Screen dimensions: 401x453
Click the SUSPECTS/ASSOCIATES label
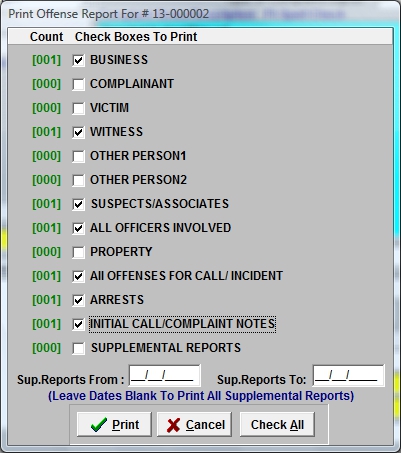point(160,204)
